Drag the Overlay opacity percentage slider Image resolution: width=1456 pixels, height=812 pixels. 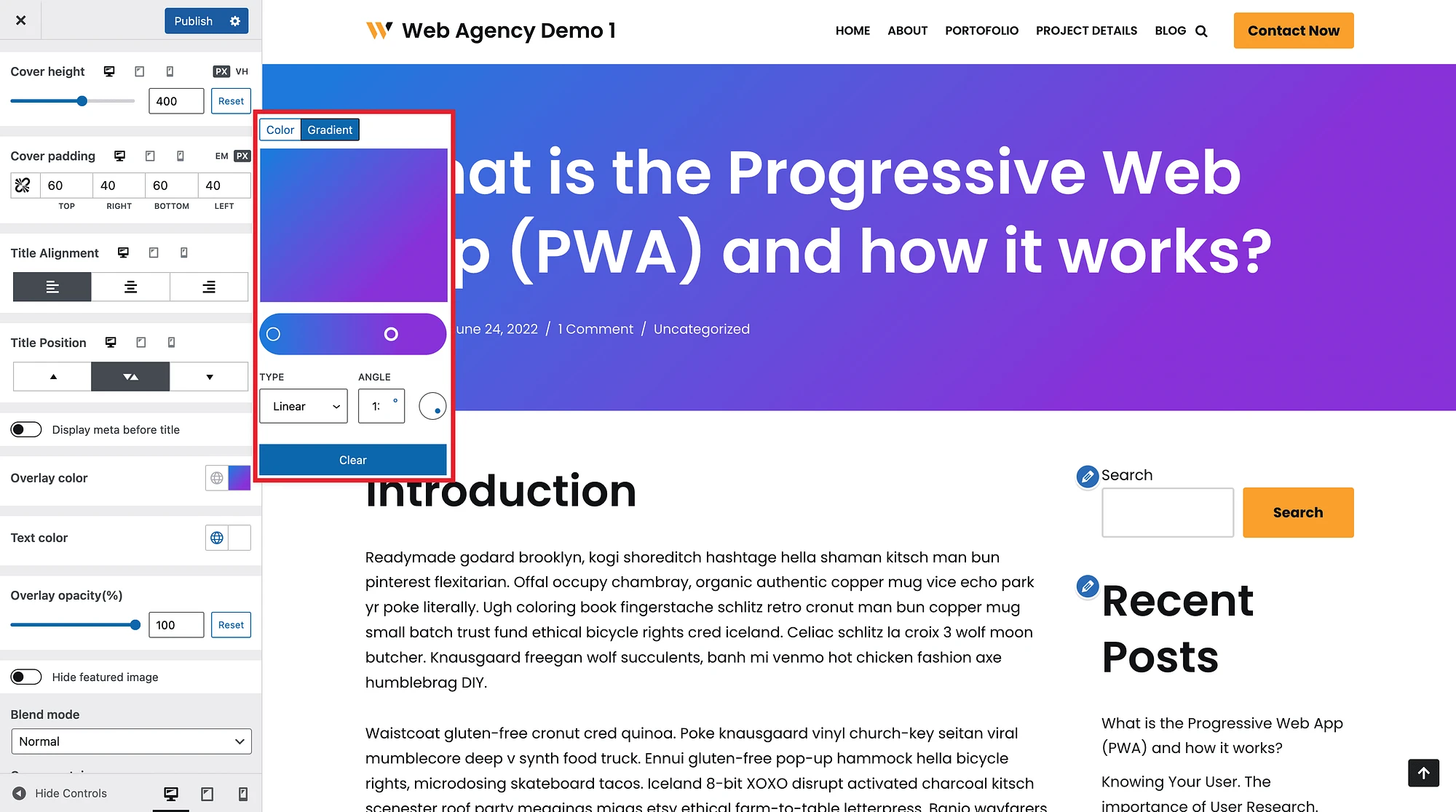[x=135, y=625]
